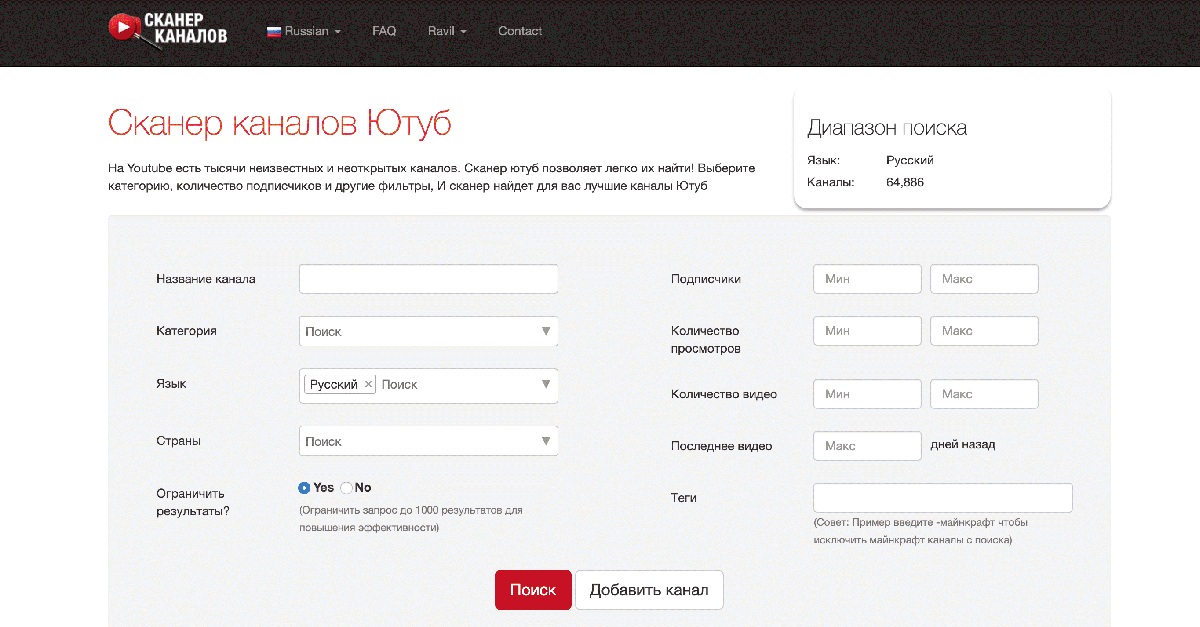The width and height of the screenshot is (1200, 627).
Task: Focus the Название канала text field
Action: (x=428, y=279)
